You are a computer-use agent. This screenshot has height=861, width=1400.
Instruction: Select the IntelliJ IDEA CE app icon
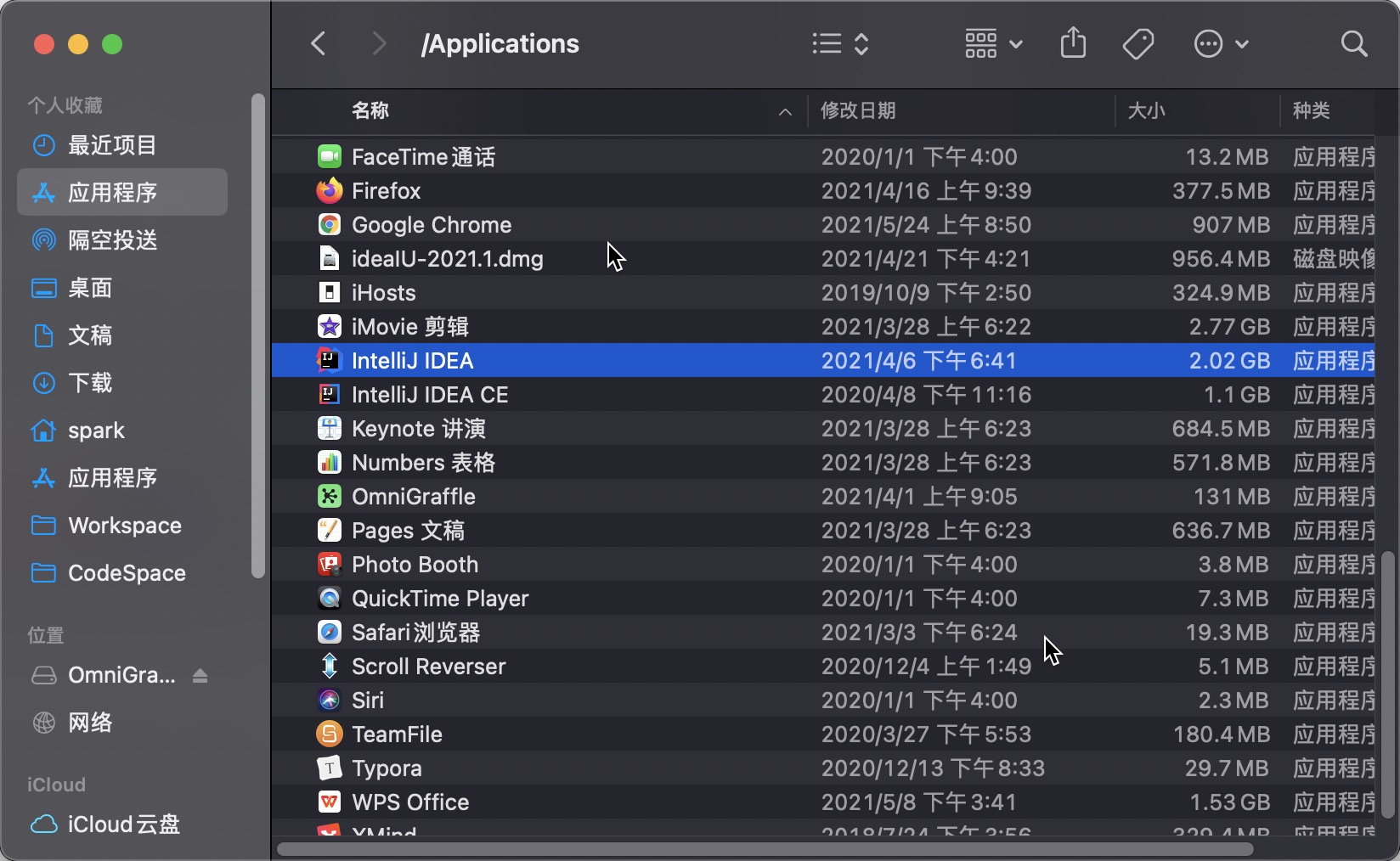pyautogui.click(x=330, y=395)
